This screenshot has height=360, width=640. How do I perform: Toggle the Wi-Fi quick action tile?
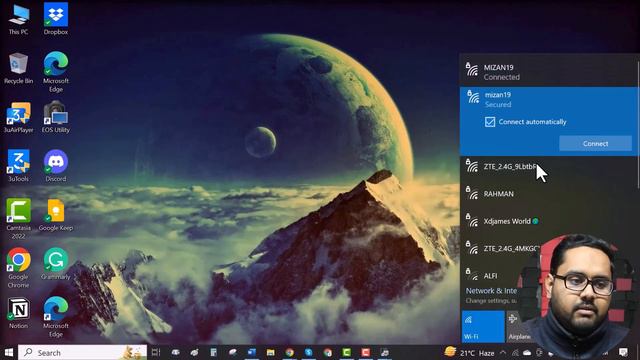point(483,326)
